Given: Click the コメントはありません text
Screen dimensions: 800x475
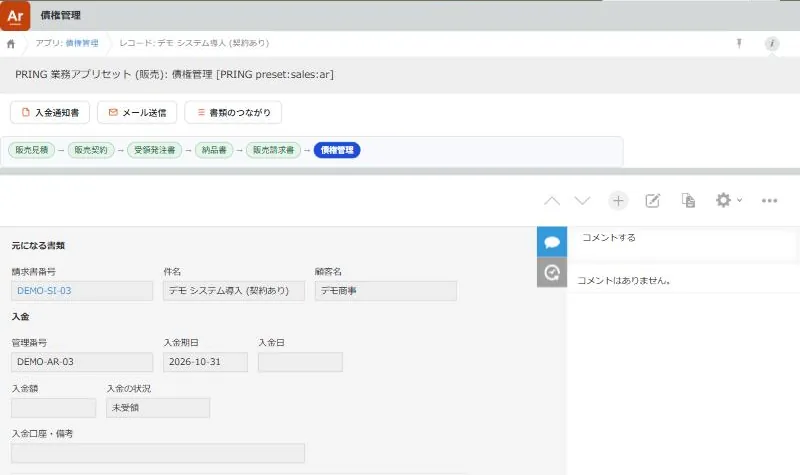Looking at the screenshot, I should click(623, 280).
